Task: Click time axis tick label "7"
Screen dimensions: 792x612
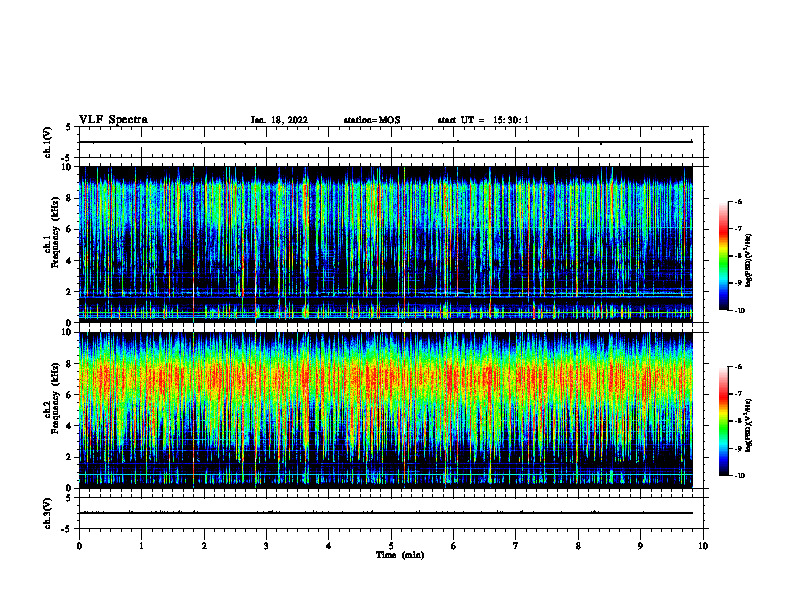Action: [516, 546]
